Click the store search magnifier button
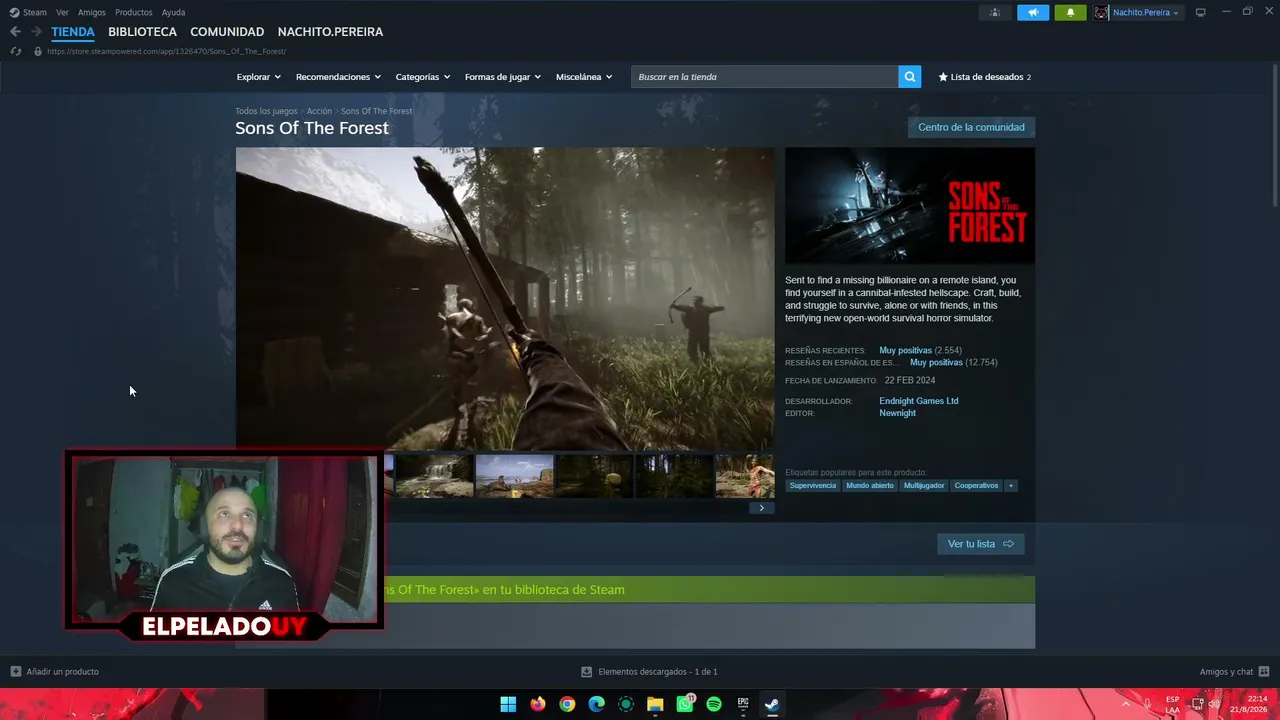This screenshot has width=1280, height=720. point(909,77)
